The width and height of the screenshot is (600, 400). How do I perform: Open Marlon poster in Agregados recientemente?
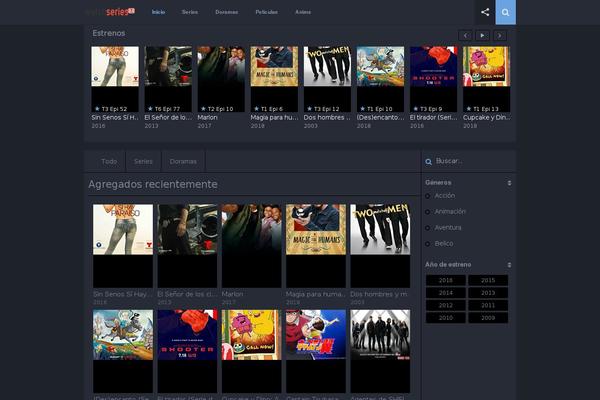[x=251, y=246]
